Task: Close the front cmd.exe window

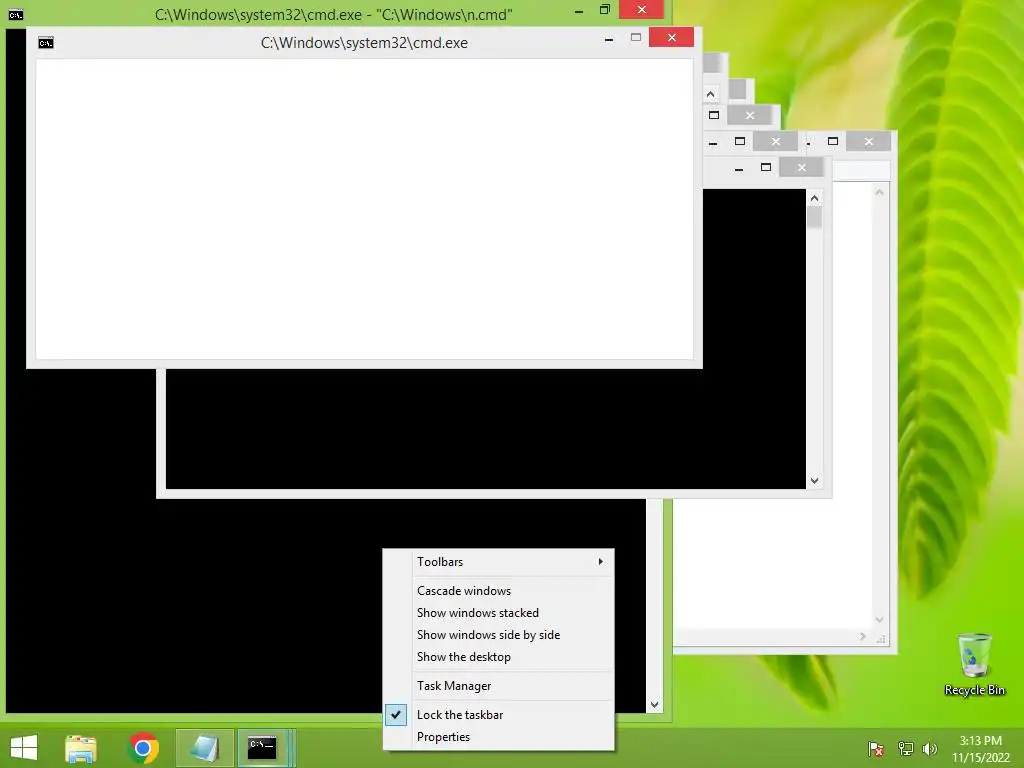Action: coord(671,37)
